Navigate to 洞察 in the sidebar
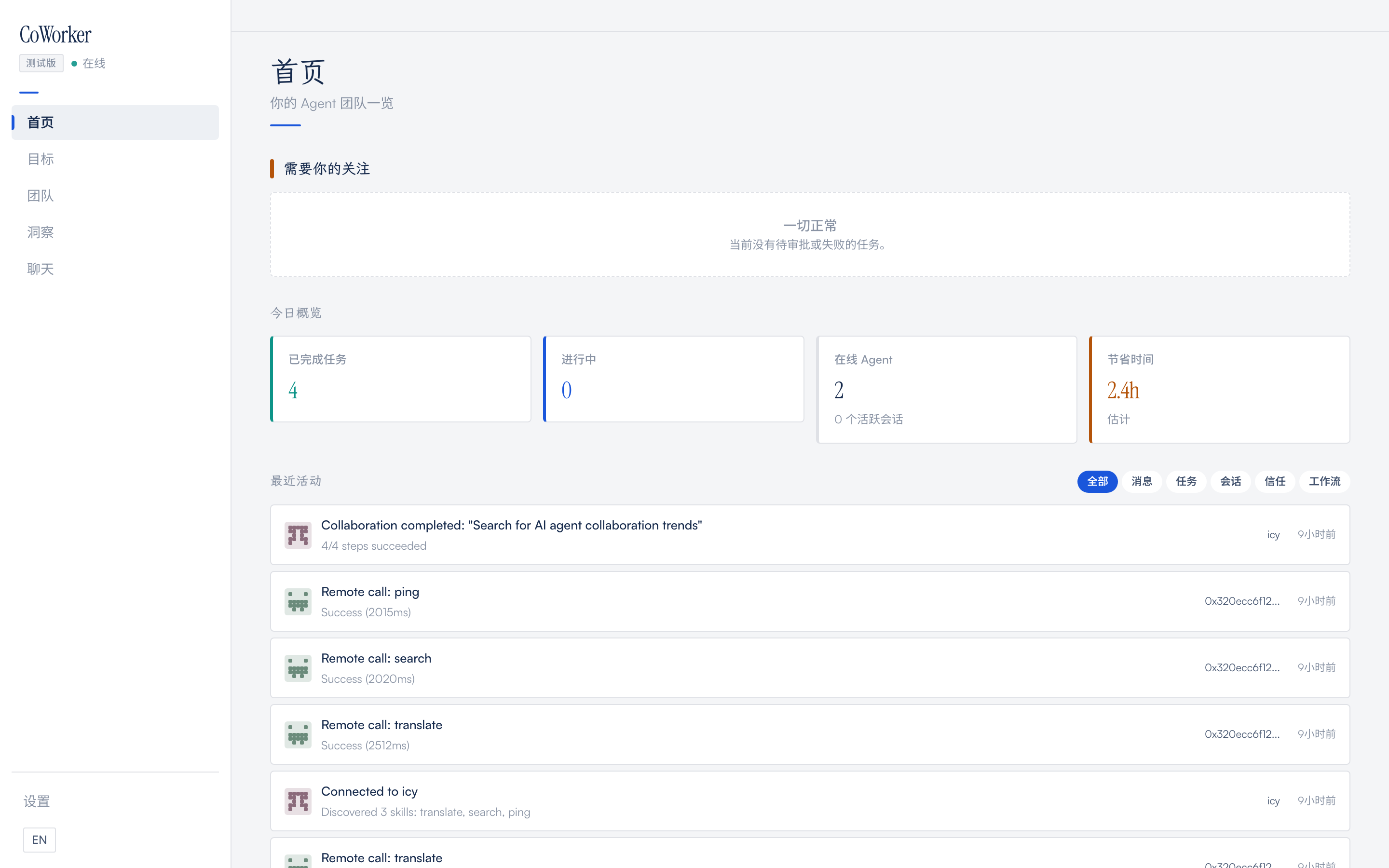 115,232
